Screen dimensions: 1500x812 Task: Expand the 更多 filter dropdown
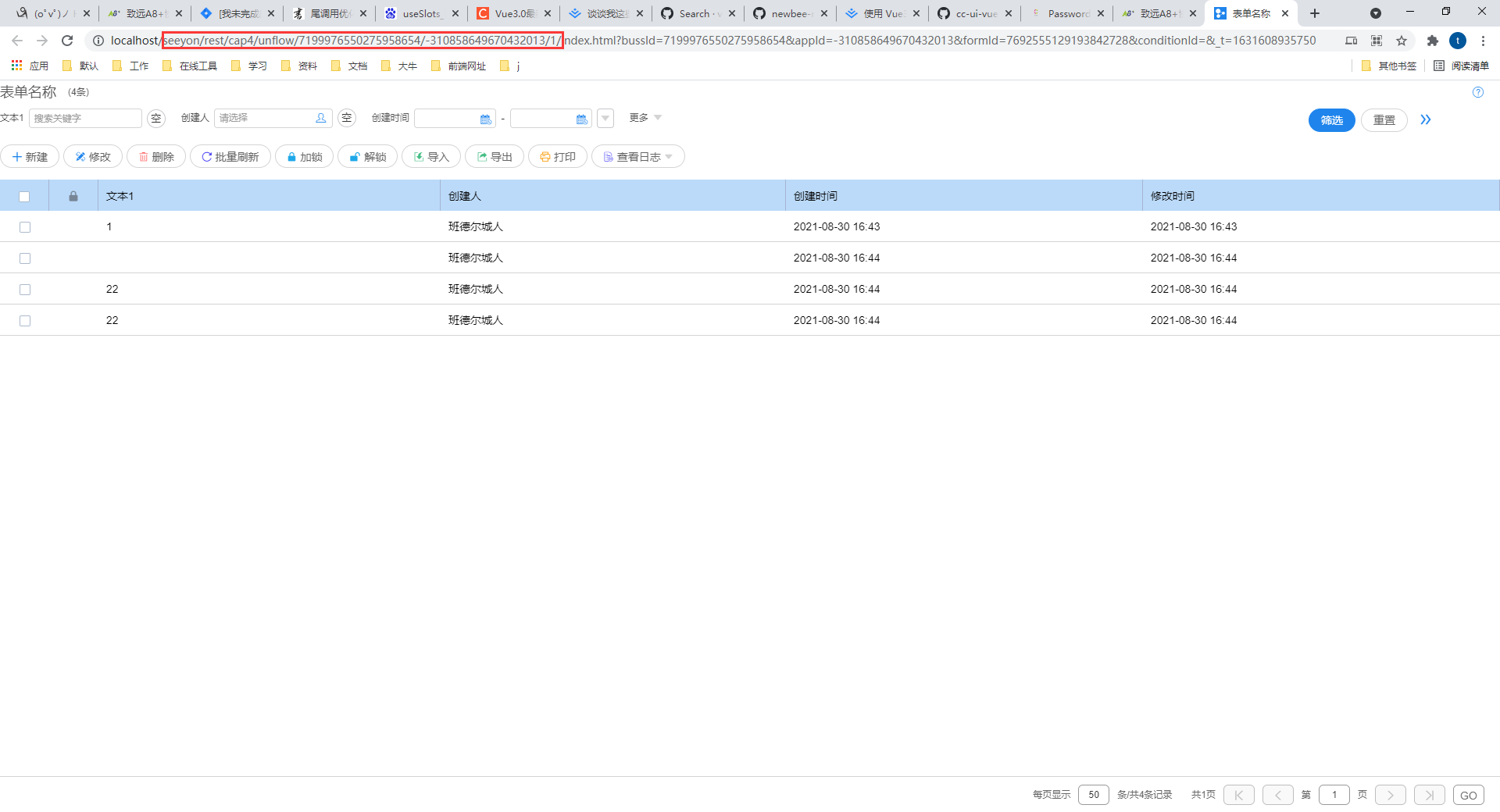645,118
